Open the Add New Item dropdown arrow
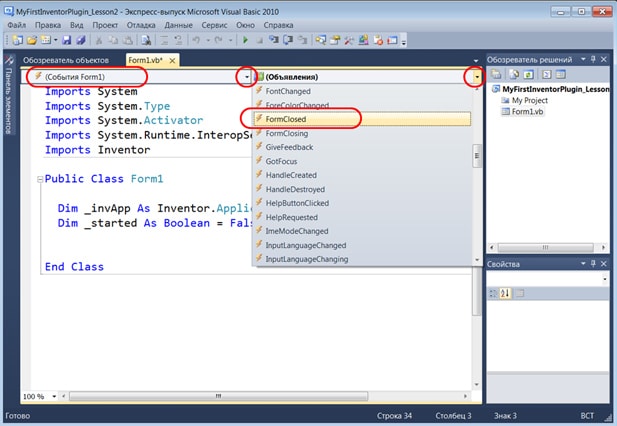The height and width of the screenshot is (426, 617). pyautogui.click(x=55, y=40)
